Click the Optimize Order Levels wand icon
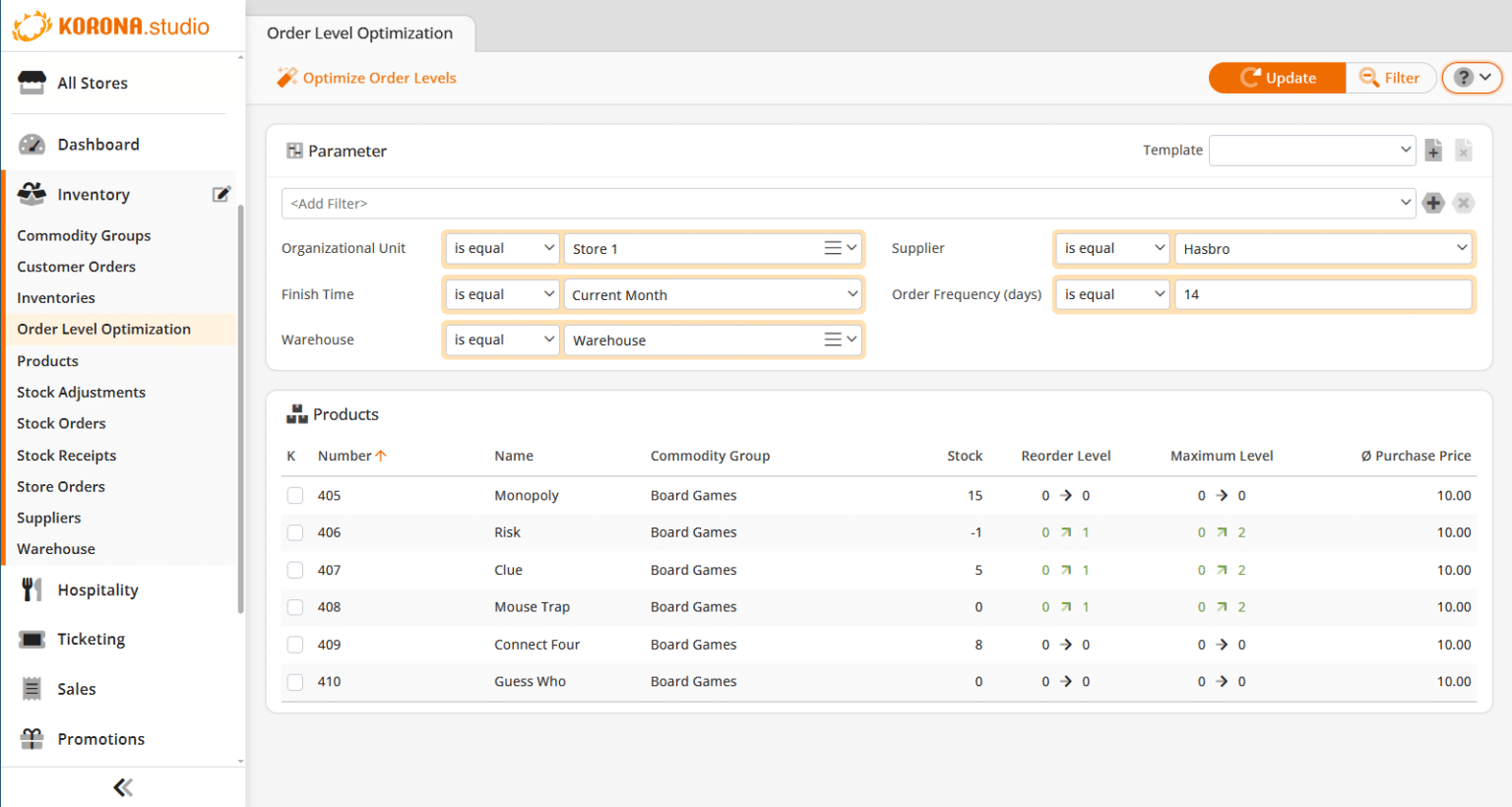Viewport: 1512px width, 807px height. point(287,77)
